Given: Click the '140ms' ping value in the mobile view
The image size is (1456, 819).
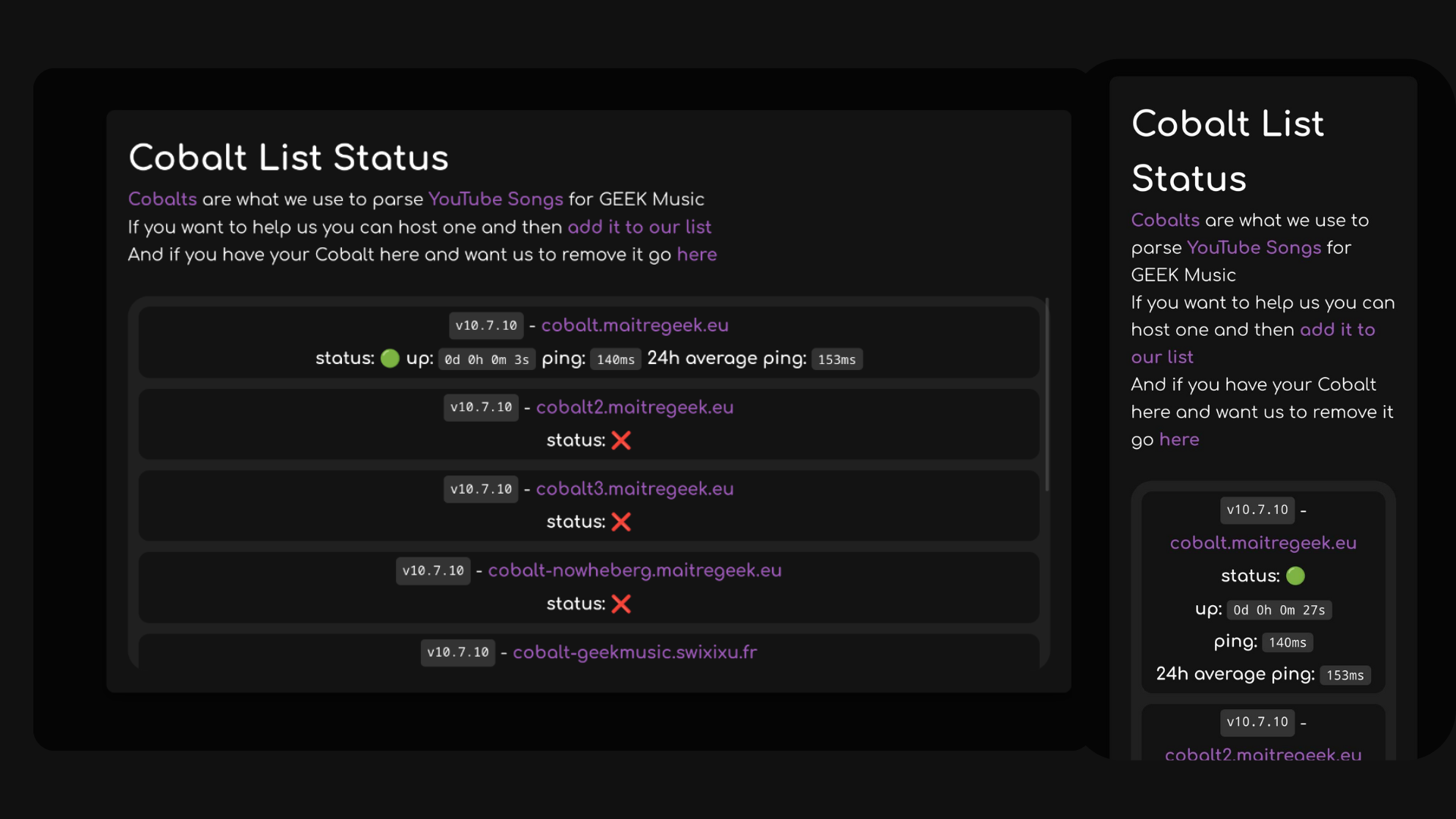Looking at the screenshot, I should pos(1288,642).
